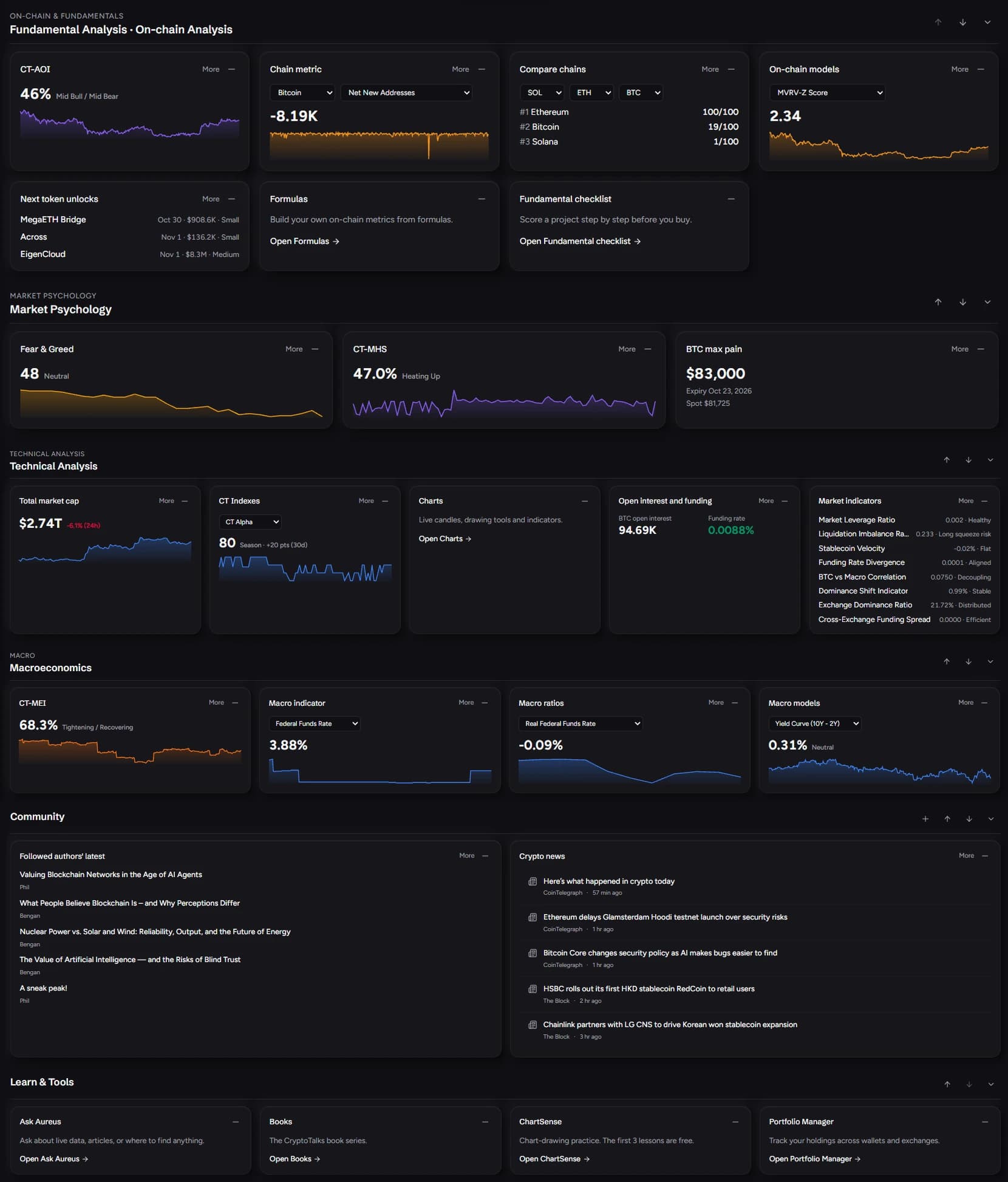
Task: Click More on the Market indicators card
Action: tap(965, 501)
